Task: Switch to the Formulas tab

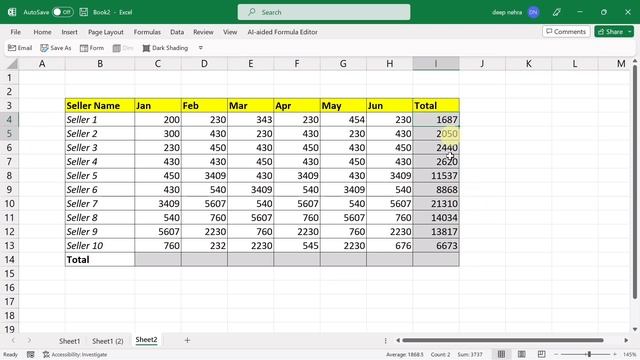Action: (147, 32)
